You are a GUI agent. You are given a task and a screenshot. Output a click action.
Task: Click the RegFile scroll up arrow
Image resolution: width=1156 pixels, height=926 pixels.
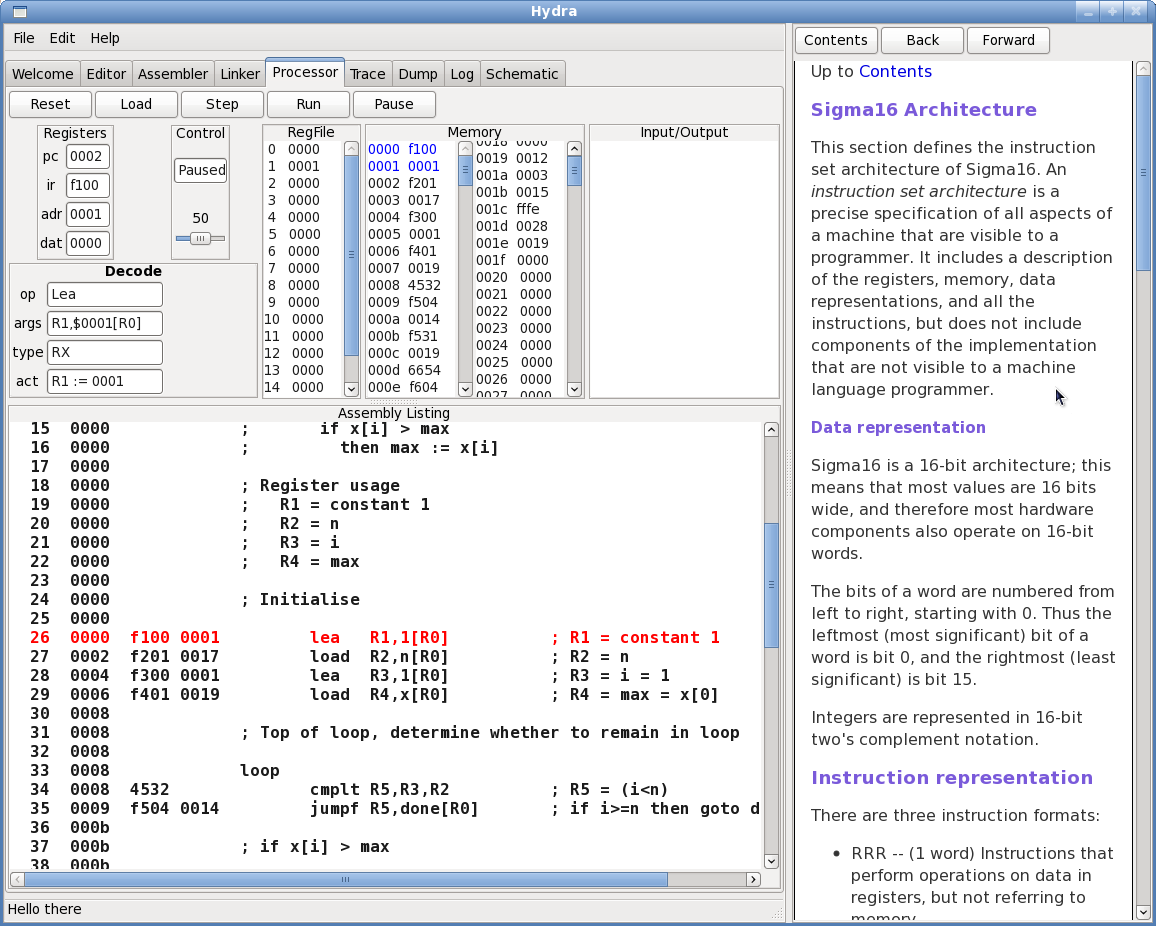[x=352, y=149]
